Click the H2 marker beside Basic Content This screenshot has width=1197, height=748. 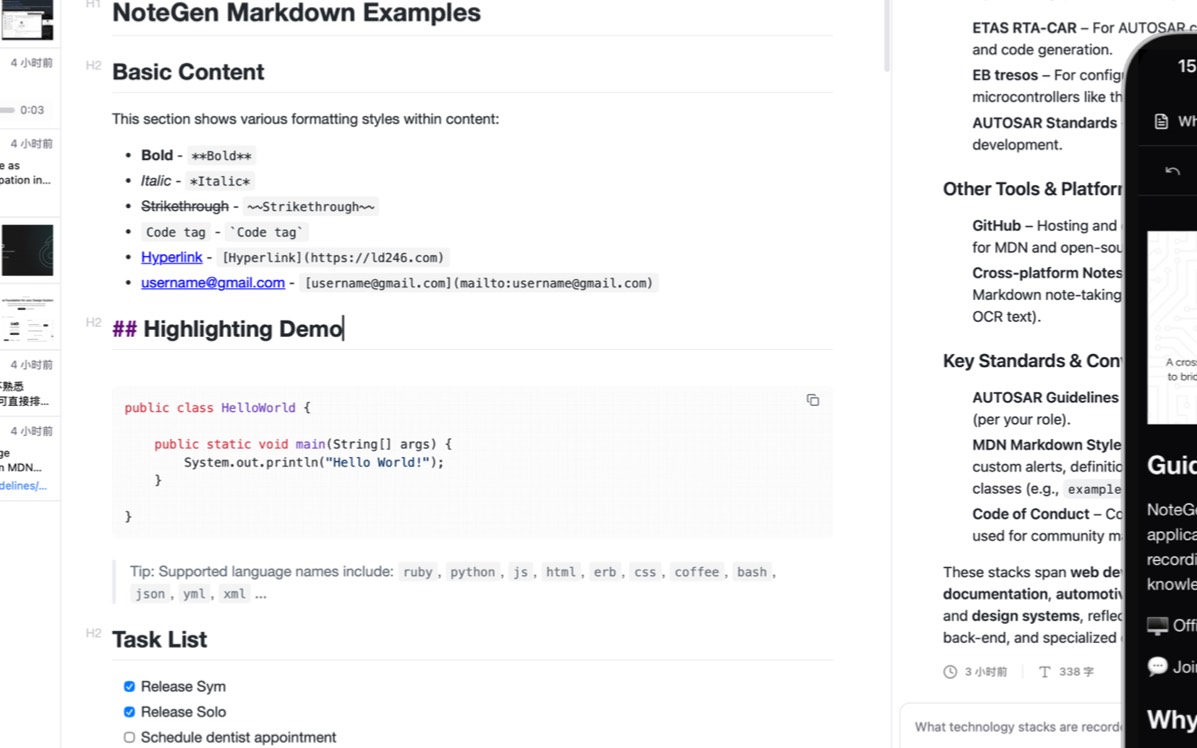point(93,66)
